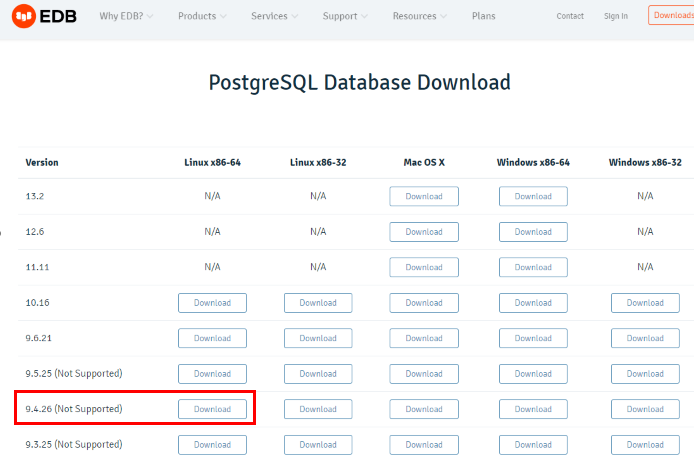Viewport: 694px width, 468px height.
Task: Download 9.5.25 for Linux x86-32
Action: coord(318,374)
